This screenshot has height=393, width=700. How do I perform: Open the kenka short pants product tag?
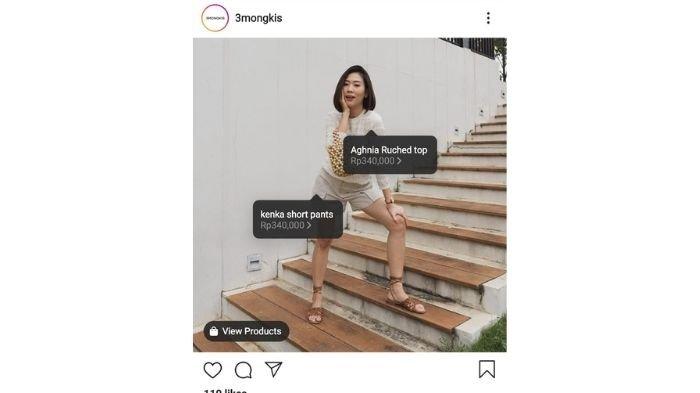click(298, 219)
